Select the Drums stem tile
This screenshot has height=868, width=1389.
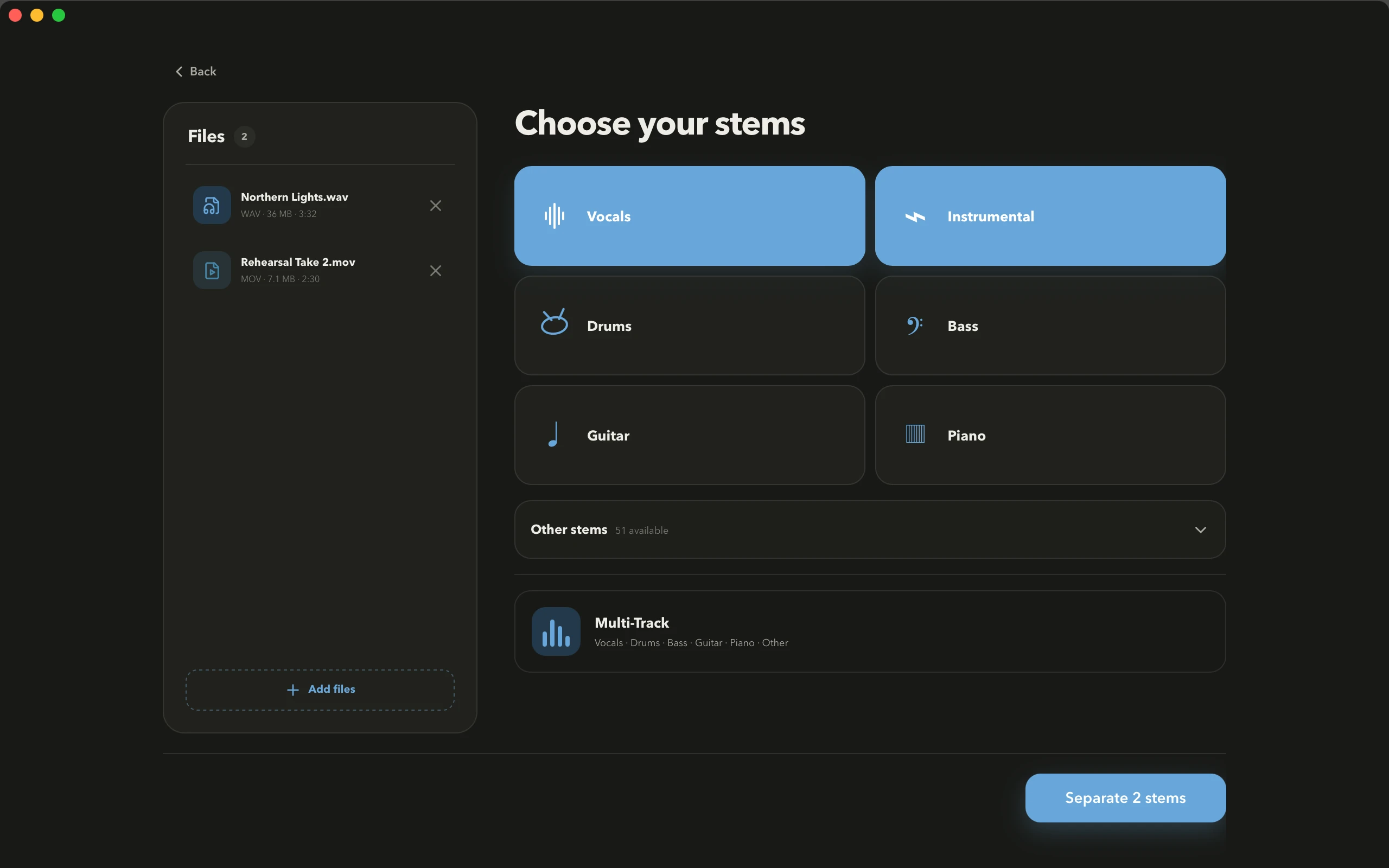689,325
